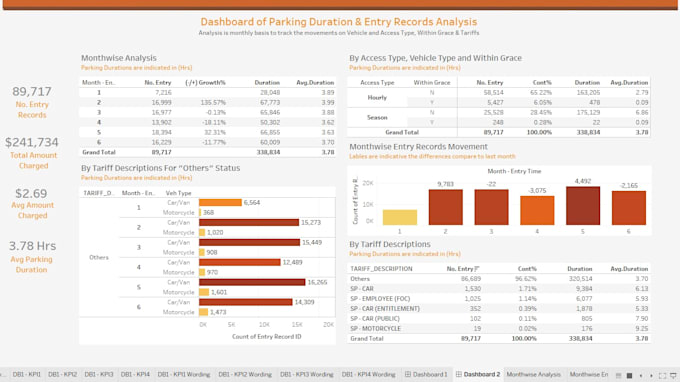Select the Hourly access type row label

coord(377,98)
